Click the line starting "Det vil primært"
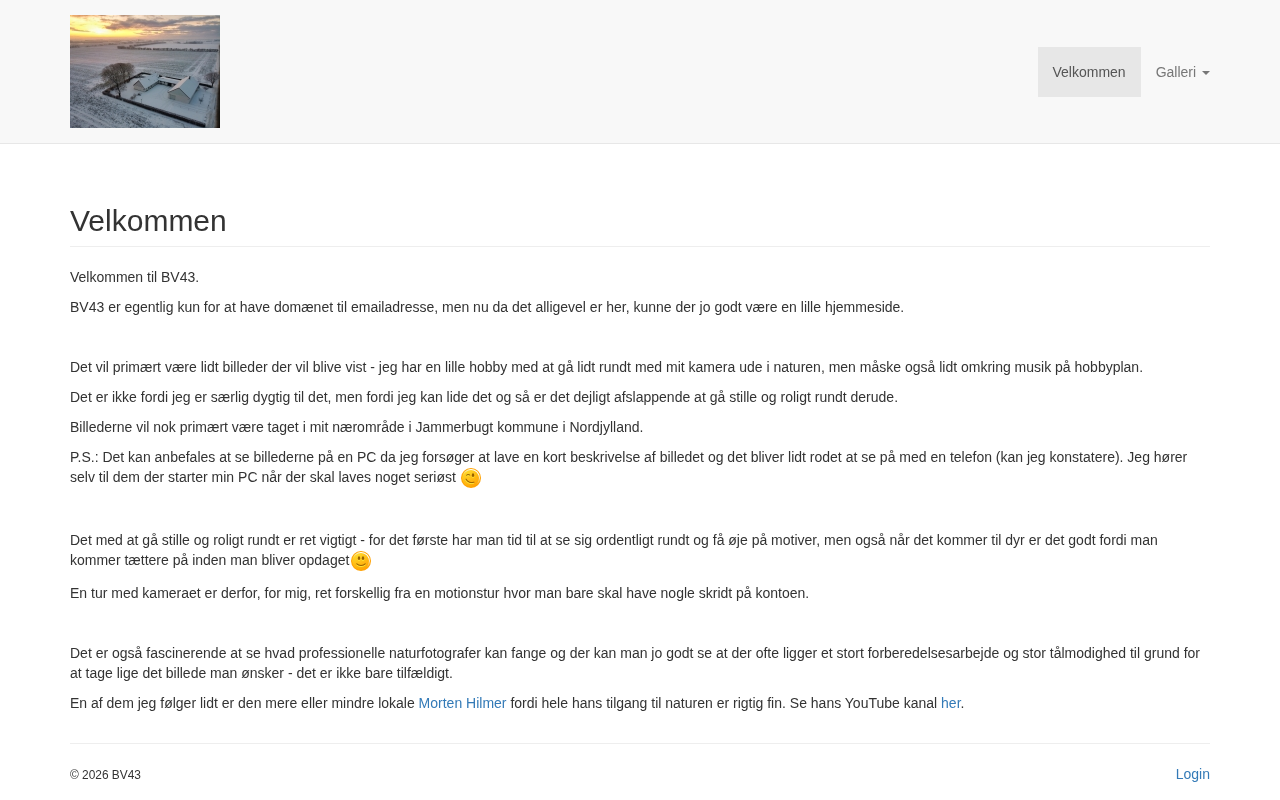 606,367
